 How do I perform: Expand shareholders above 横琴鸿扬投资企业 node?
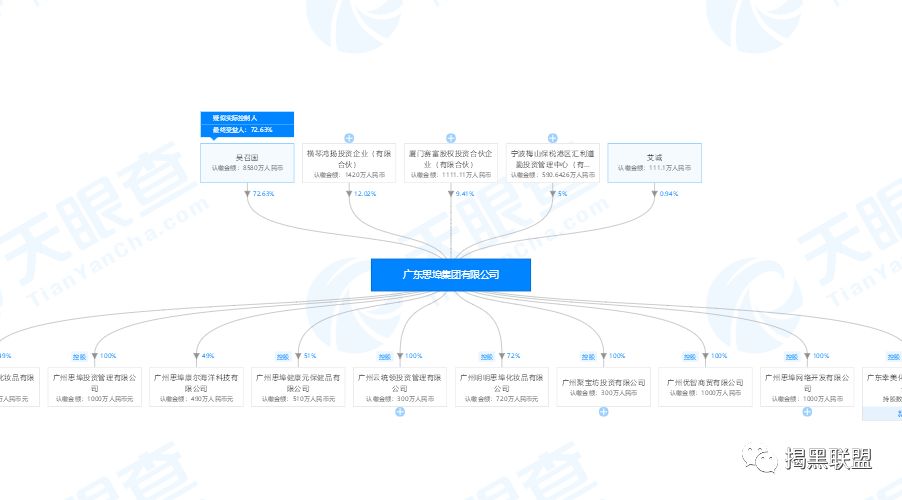point(349,138)
